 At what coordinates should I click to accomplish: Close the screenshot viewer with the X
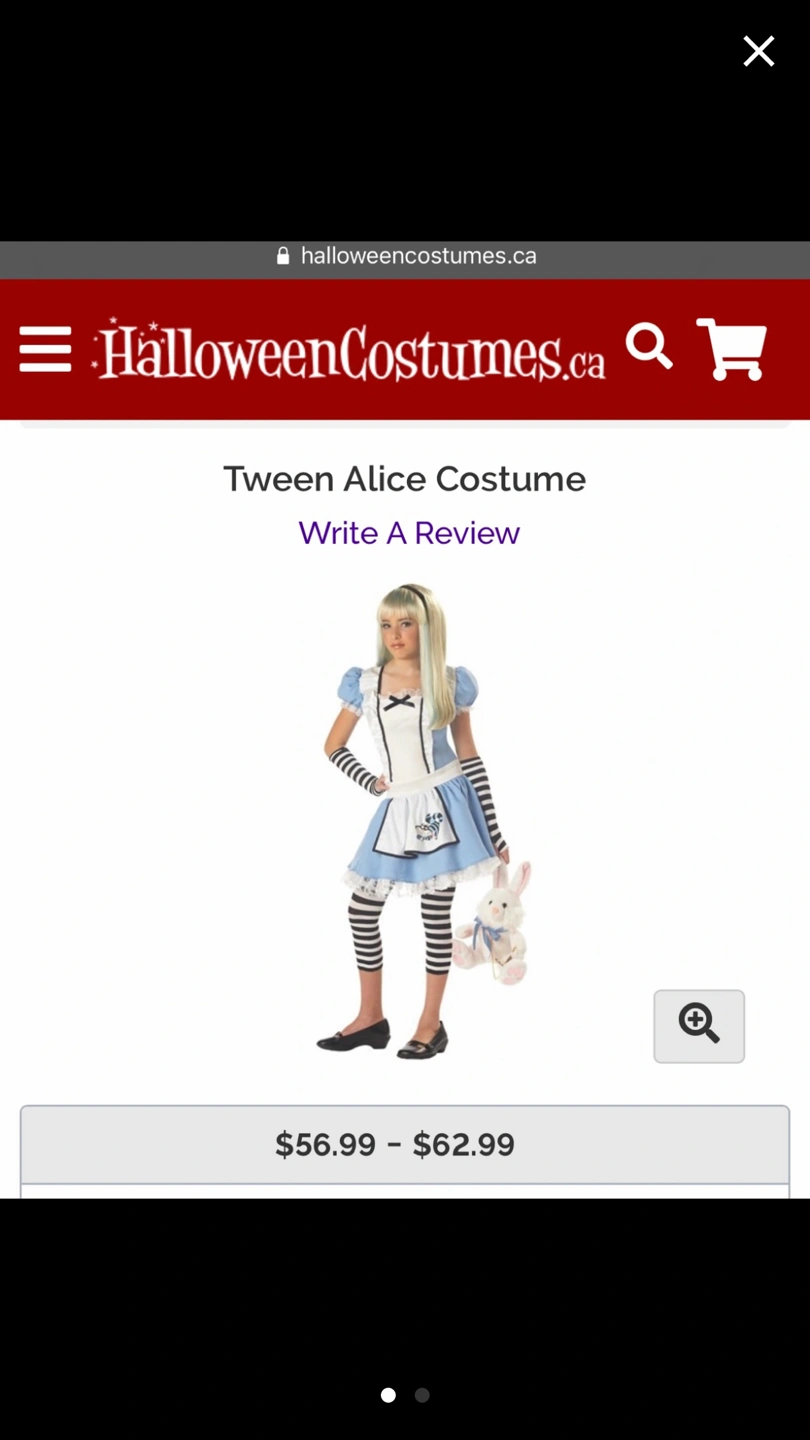(x=759, y=51)
